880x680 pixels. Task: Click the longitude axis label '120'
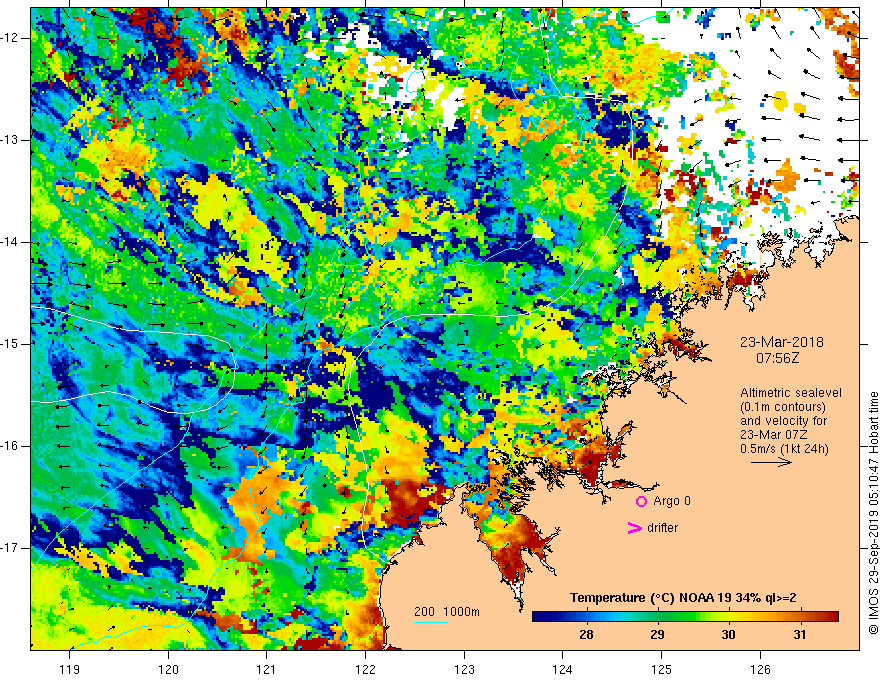click(168, 669)
